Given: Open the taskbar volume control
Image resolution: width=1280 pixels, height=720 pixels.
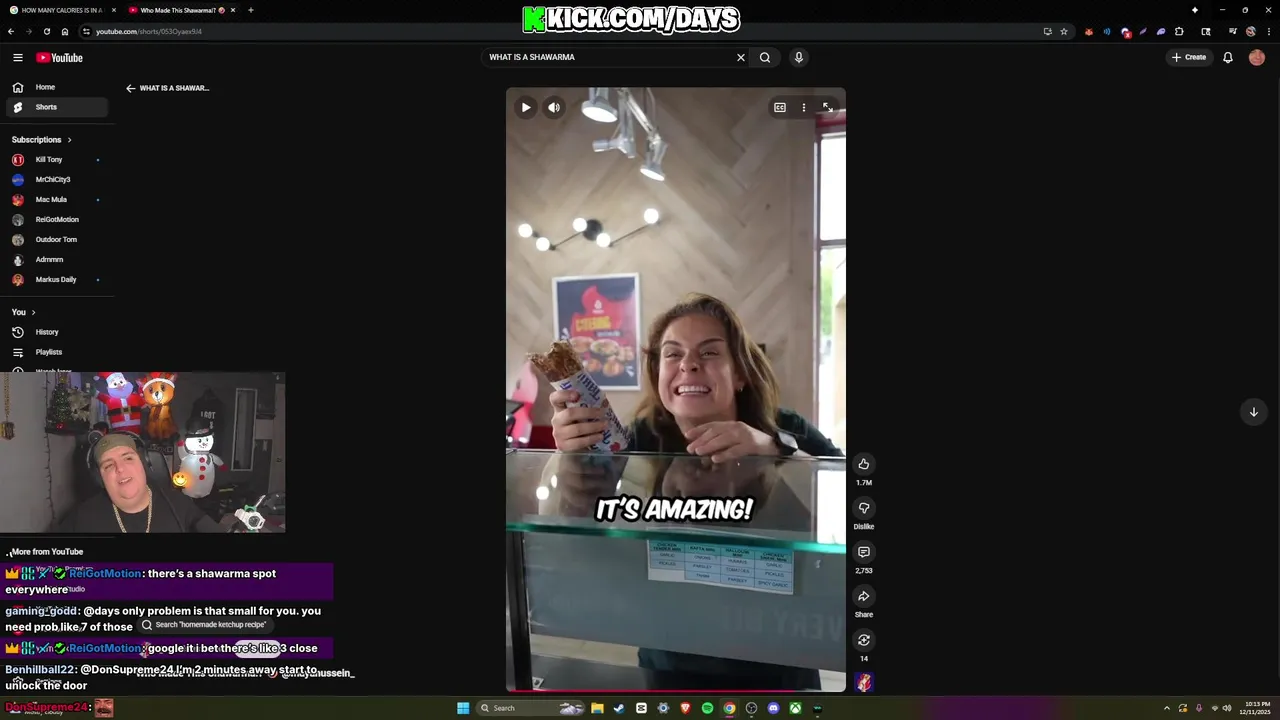Looking at the screenshot, I should pos(1227,708).
